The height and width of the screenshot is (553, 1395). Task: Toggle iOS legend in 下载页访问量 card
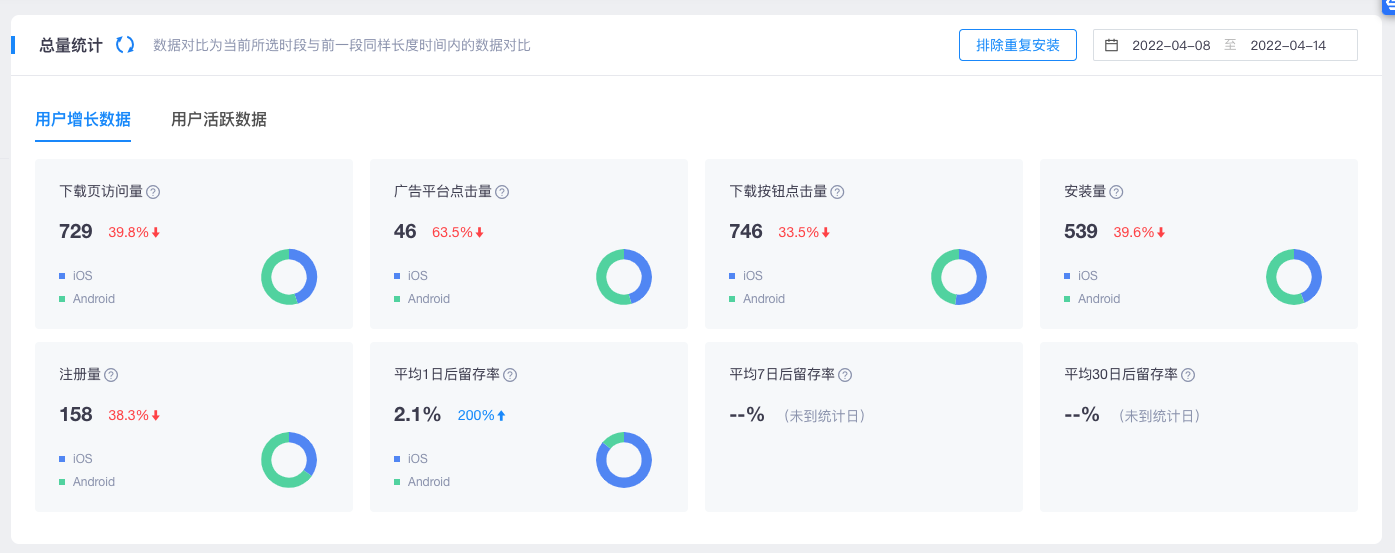point(82,276)
